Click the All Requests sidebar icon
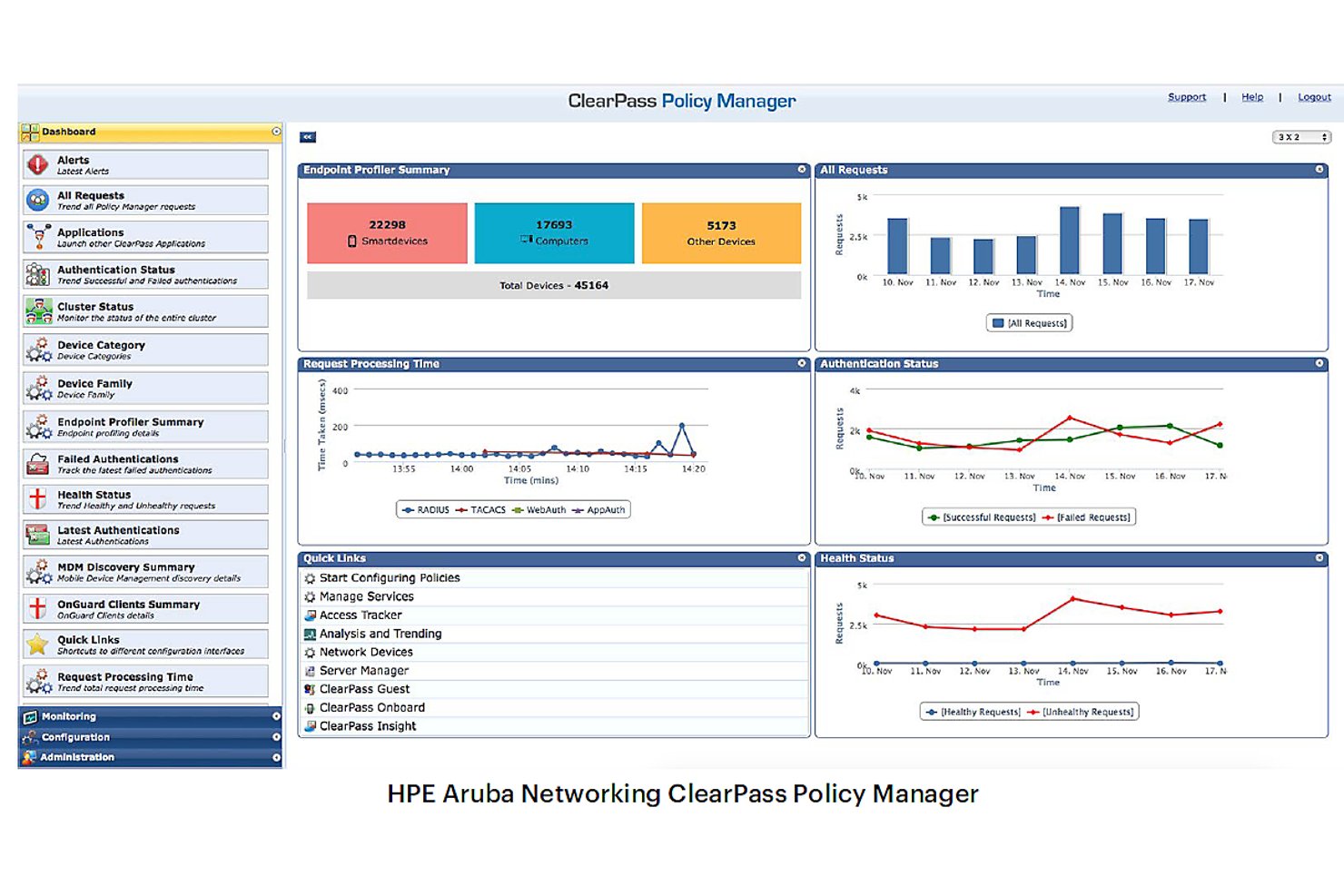1344x896 pixels. point(38,200)
